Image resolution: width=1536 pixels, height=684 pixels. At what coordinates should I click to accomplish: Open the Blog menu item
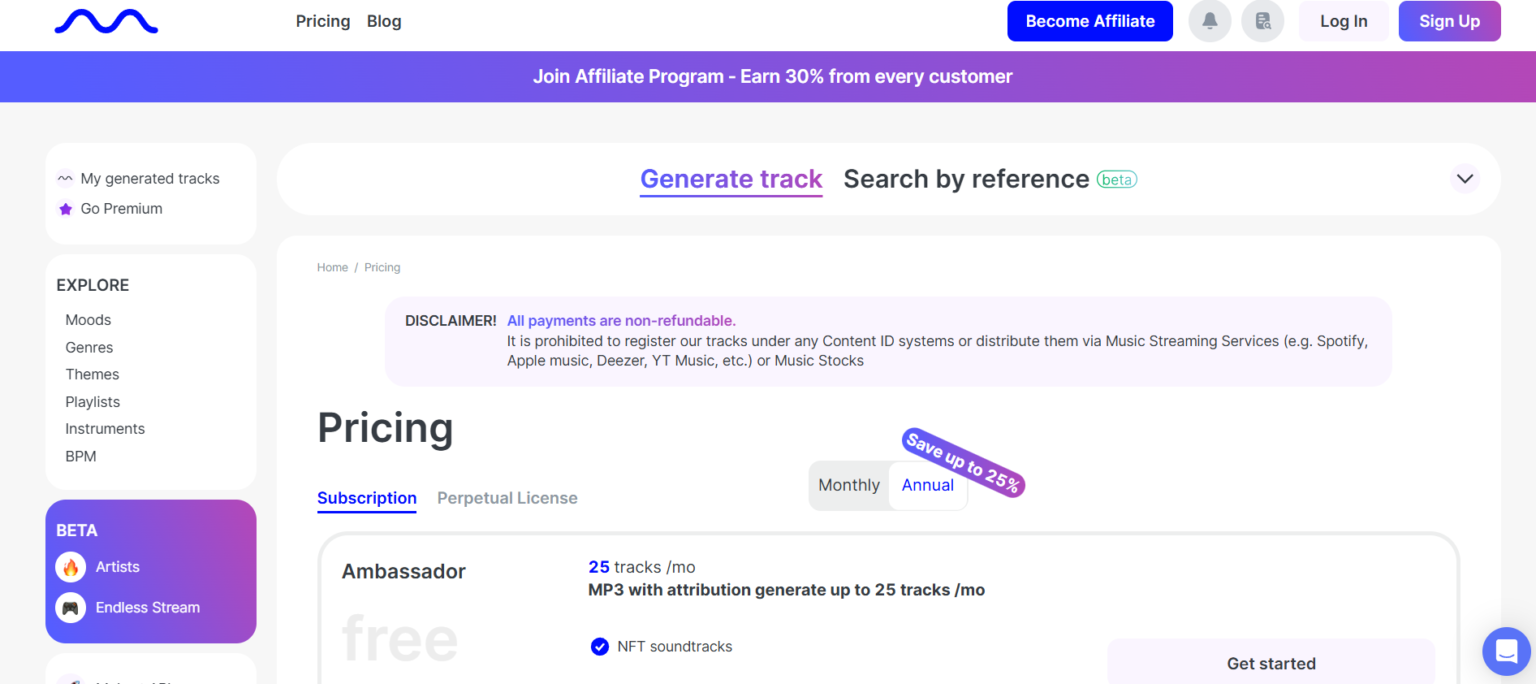coord(384,20)
